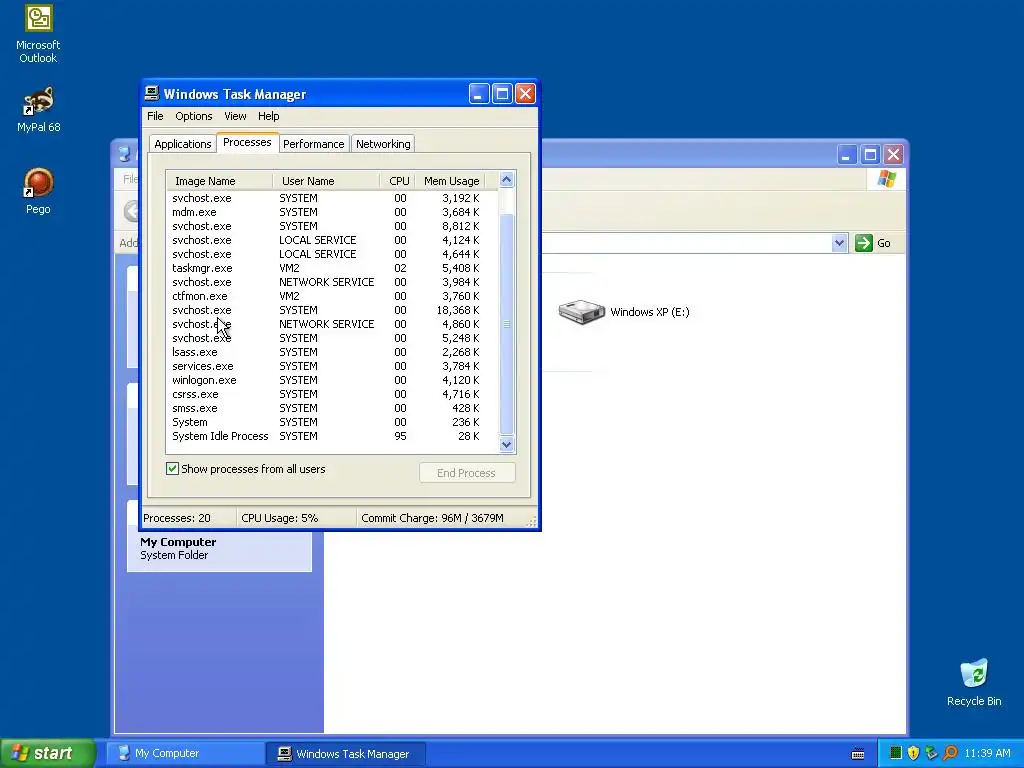Click the yellow security shield tray icon

pos(913,753)
